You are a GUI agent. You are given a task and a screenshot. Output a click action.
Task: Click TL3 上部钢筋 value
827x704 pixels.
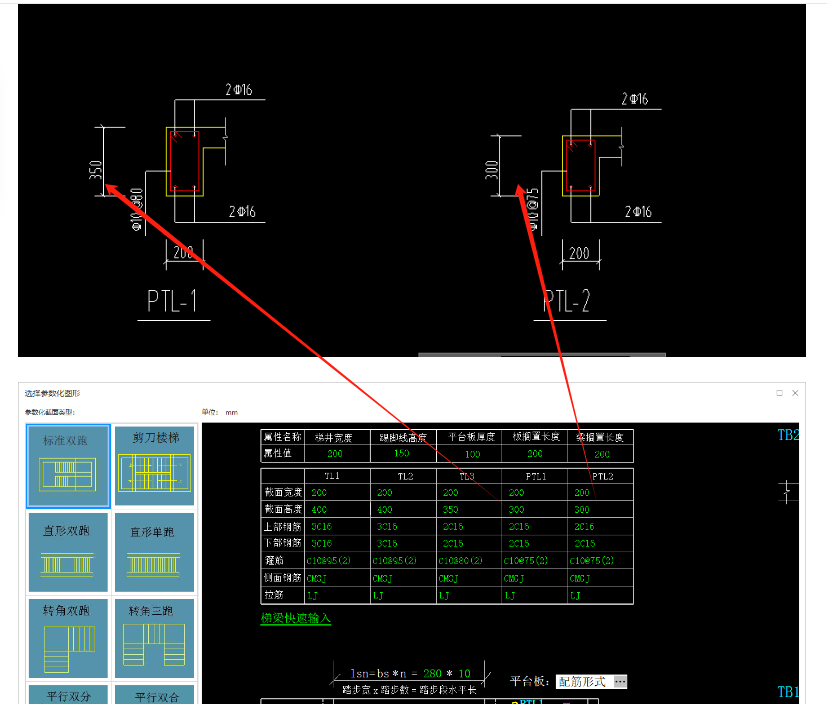coord(453,526)
